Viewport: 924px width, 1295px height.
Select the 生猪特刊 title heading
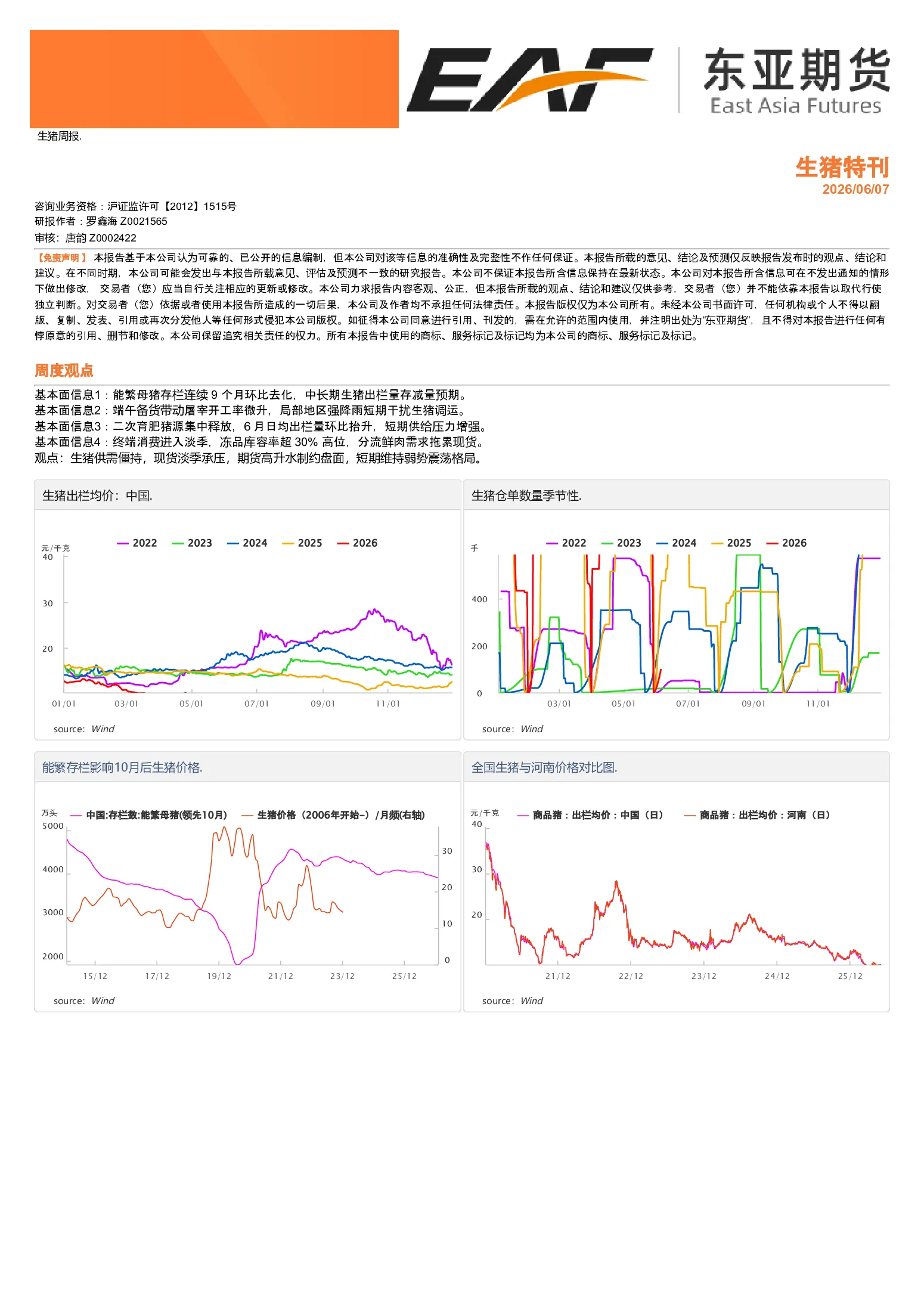(842, 168)
